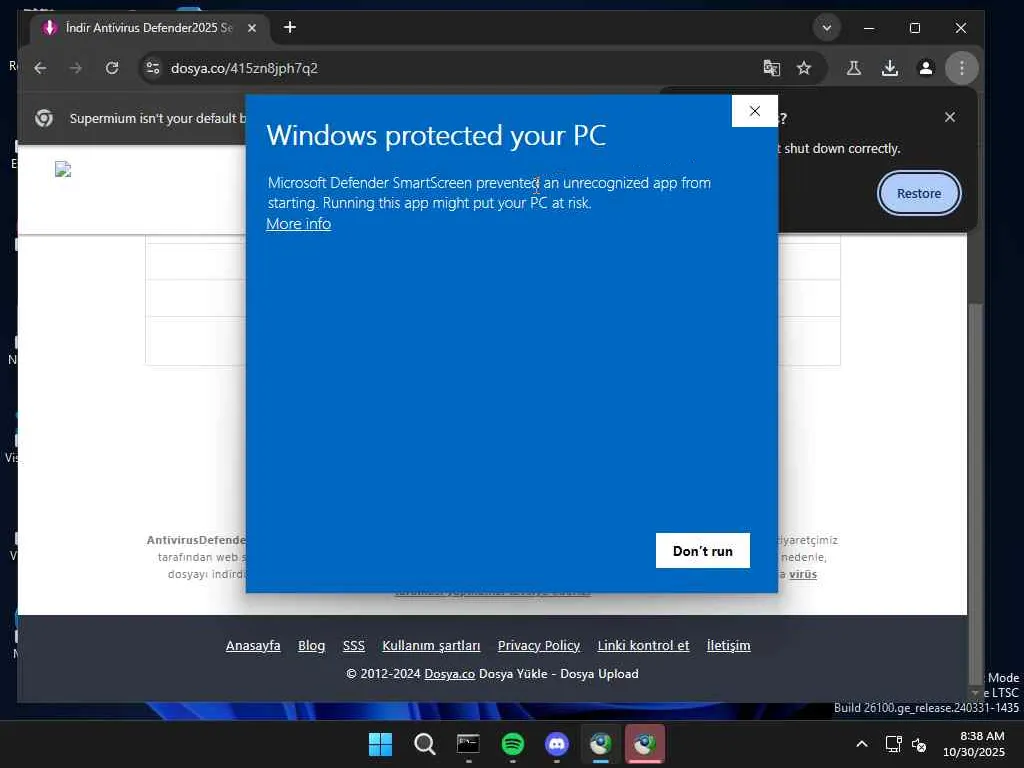Screen dimensions: 1024x768
Task: Open the muted volume tray icon
Action: coord(918,744)
